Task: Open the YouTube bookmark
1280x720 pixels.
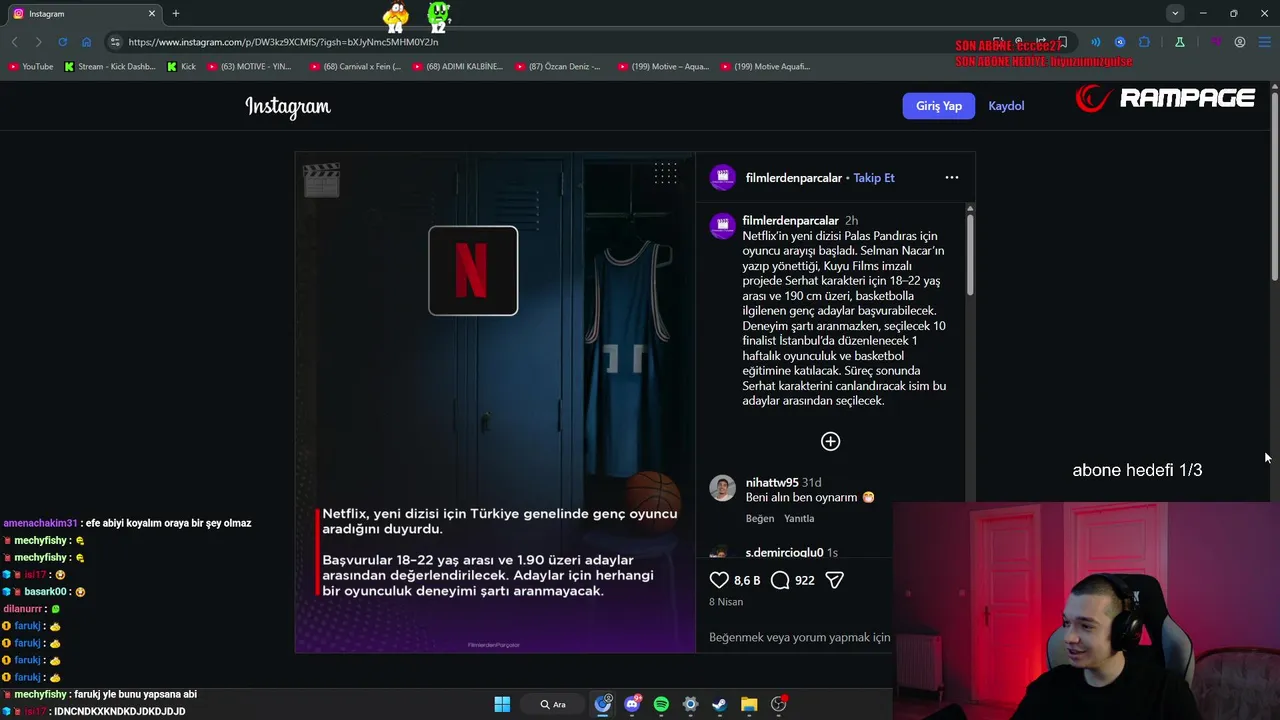Action: tap(31, 67)
